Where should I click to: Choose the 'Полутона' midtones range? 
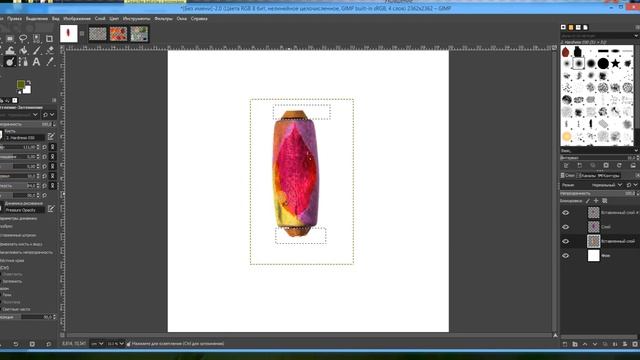coord(11,302)
